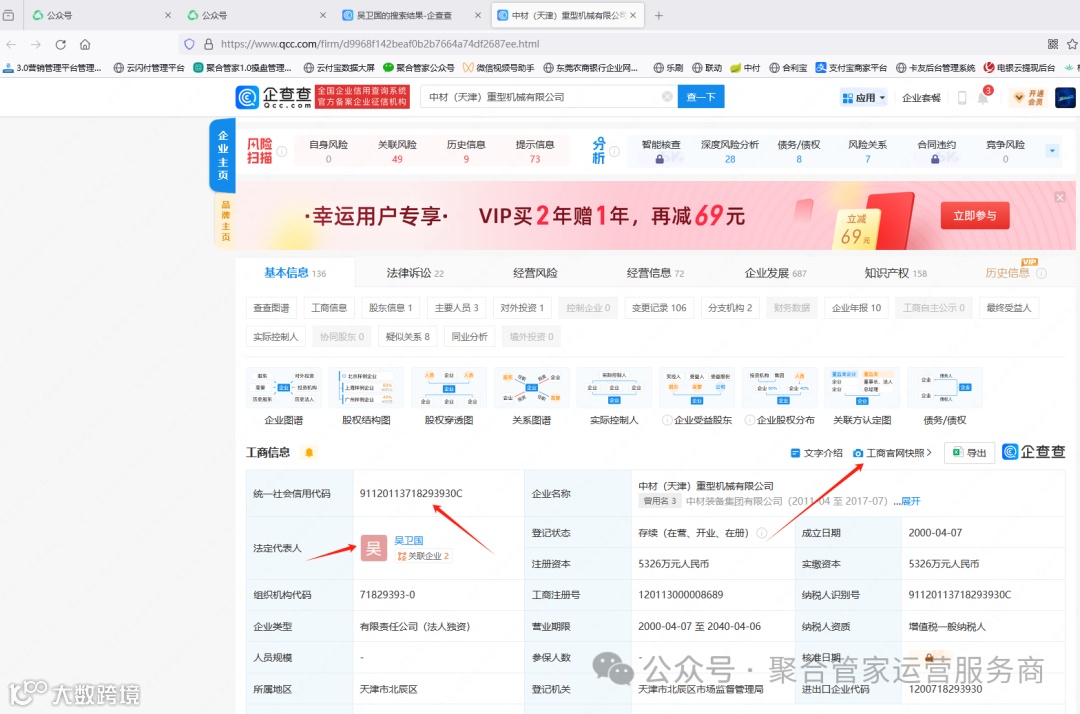The image size is (1080, 714).
Task: Click the 立即参与 banner button
Action: 975,216
